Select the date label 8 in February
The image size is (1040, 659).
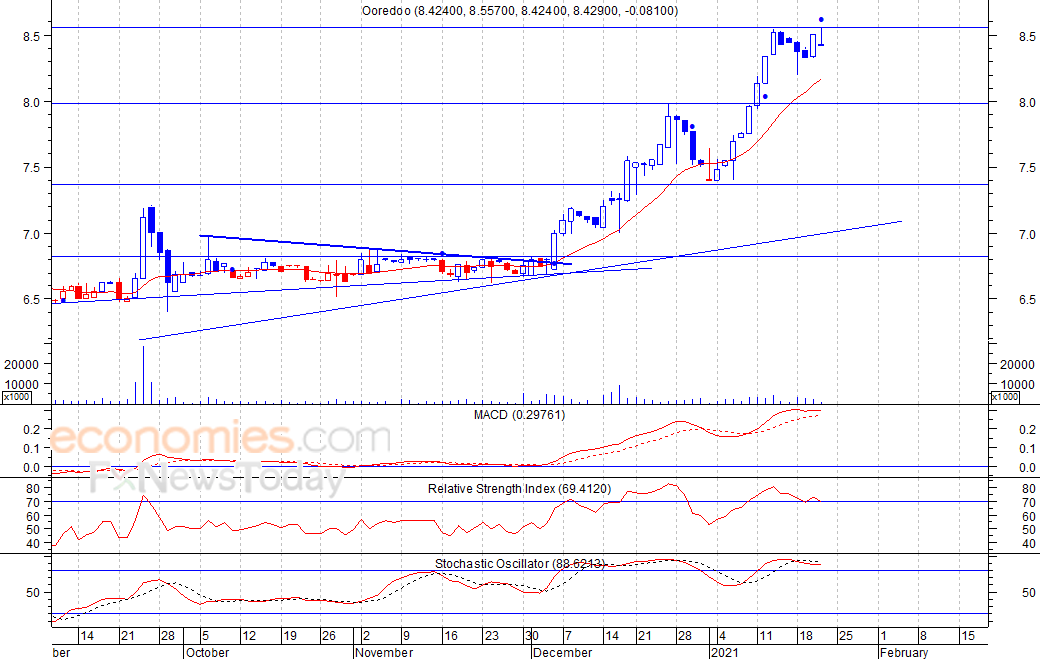tap(923, 636)
